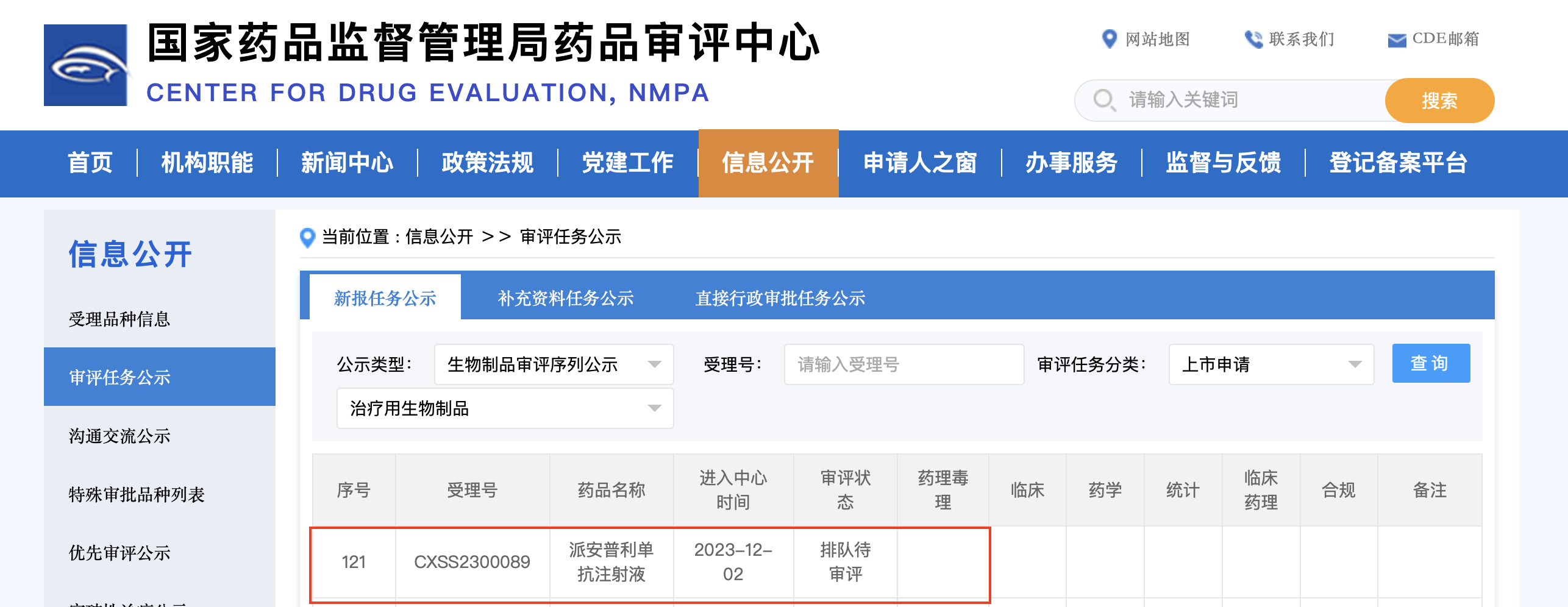
Task: Open 沟通交流公示 in the sidebar
Action: (x=119, y=436)
